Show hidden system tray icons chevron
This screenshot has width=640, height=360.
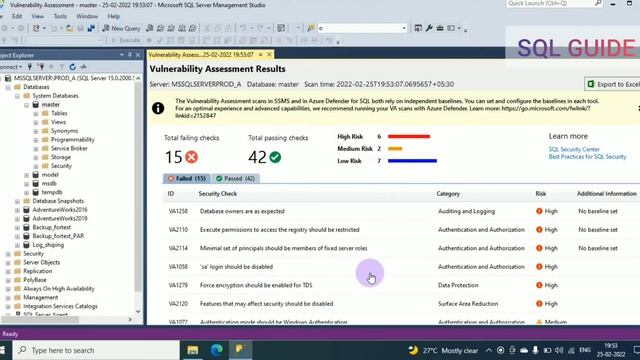[x=489, y=350]
